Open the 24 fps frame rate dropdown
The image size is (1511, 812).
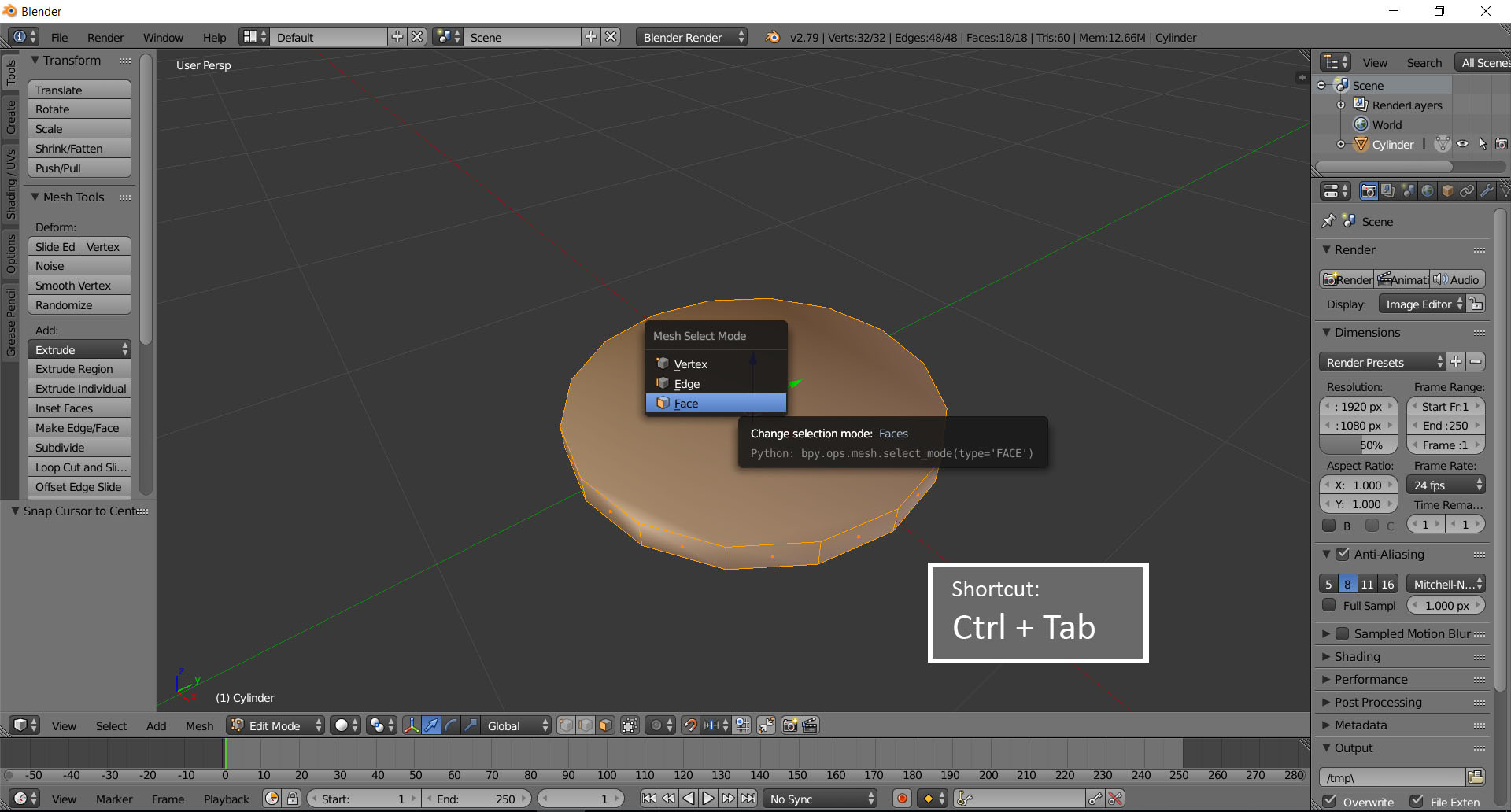pos(1445,485)
